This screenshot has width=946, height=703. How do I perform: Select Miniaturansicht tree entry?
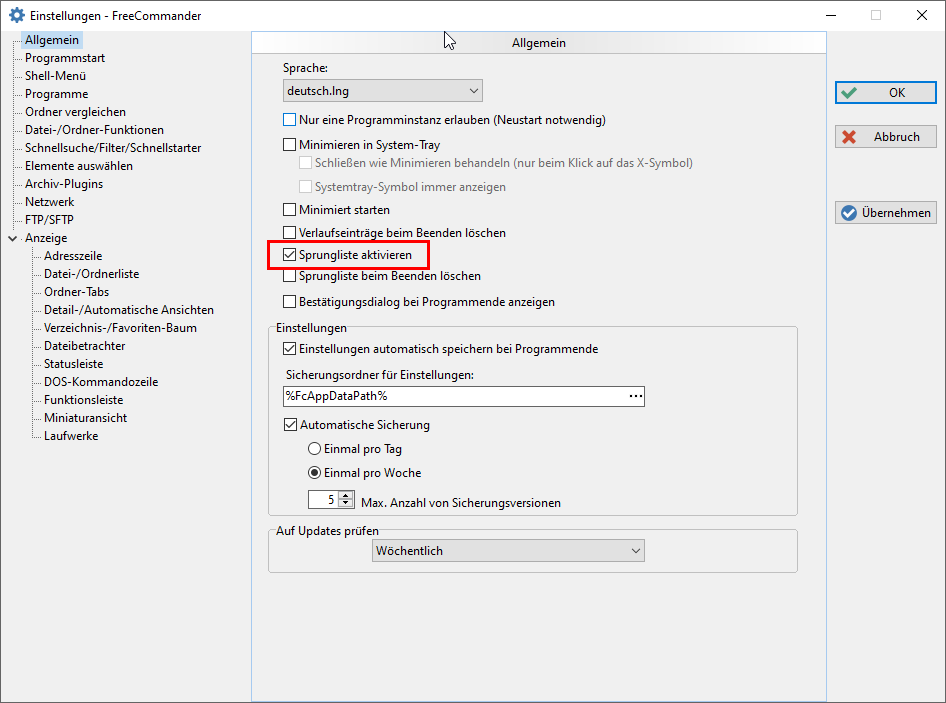click(85, 418)
